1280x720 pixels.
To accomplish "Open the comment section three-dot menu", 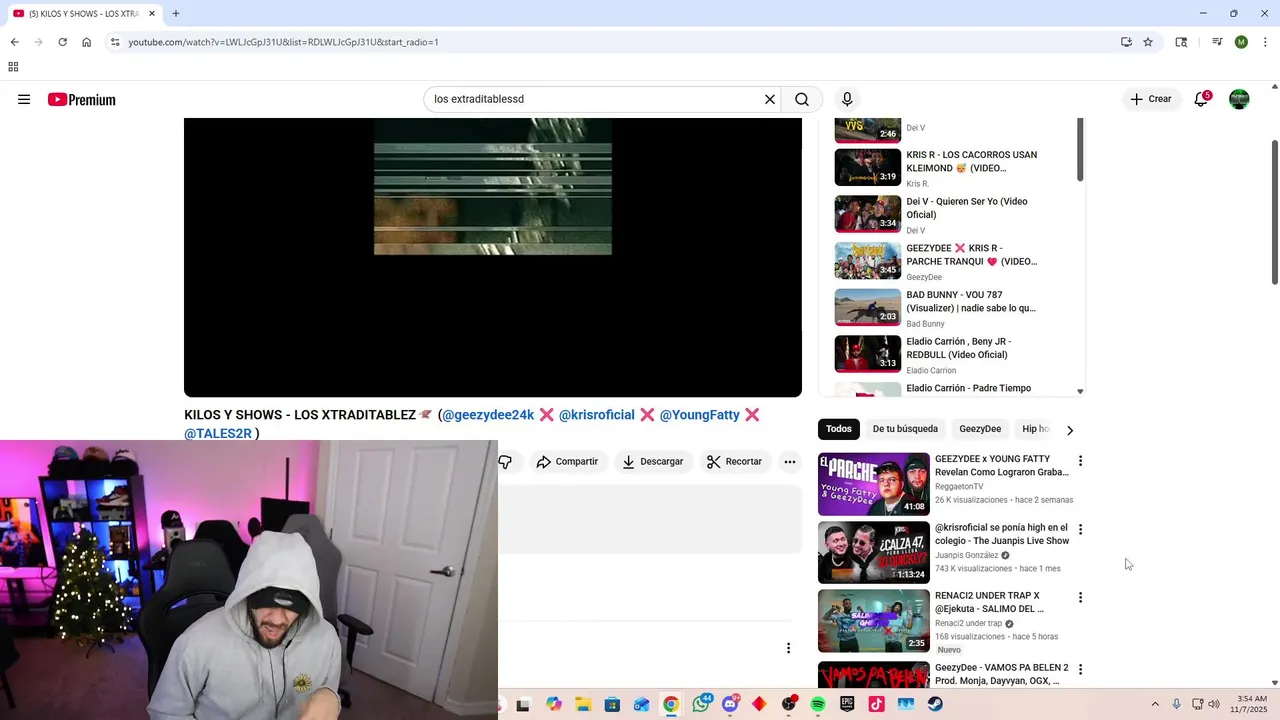I will [x=788, y=648].
